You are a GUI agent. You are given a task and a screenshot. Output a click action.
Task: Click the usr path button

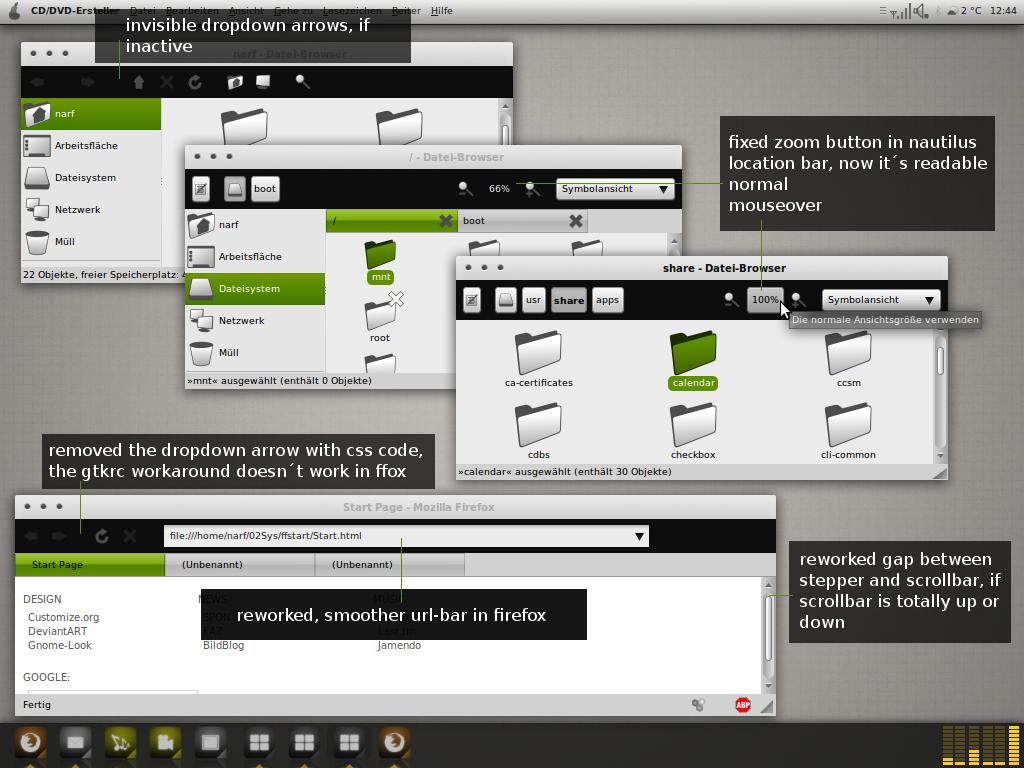[534, 300]
